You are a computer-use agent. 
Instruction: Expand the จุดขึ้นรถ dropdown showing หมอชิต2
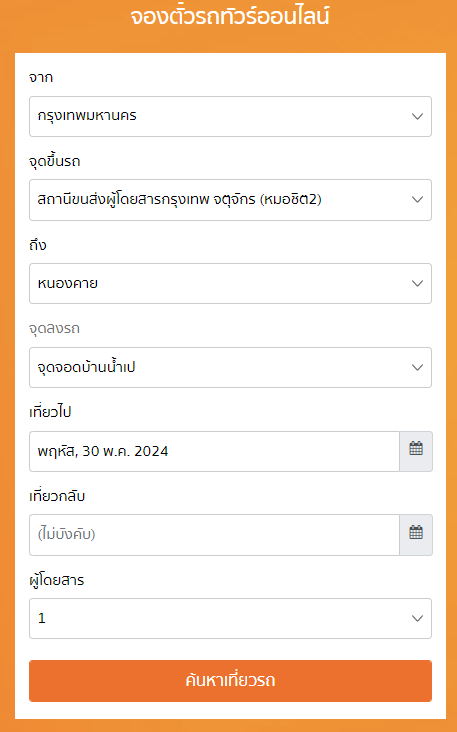(230, 200)
